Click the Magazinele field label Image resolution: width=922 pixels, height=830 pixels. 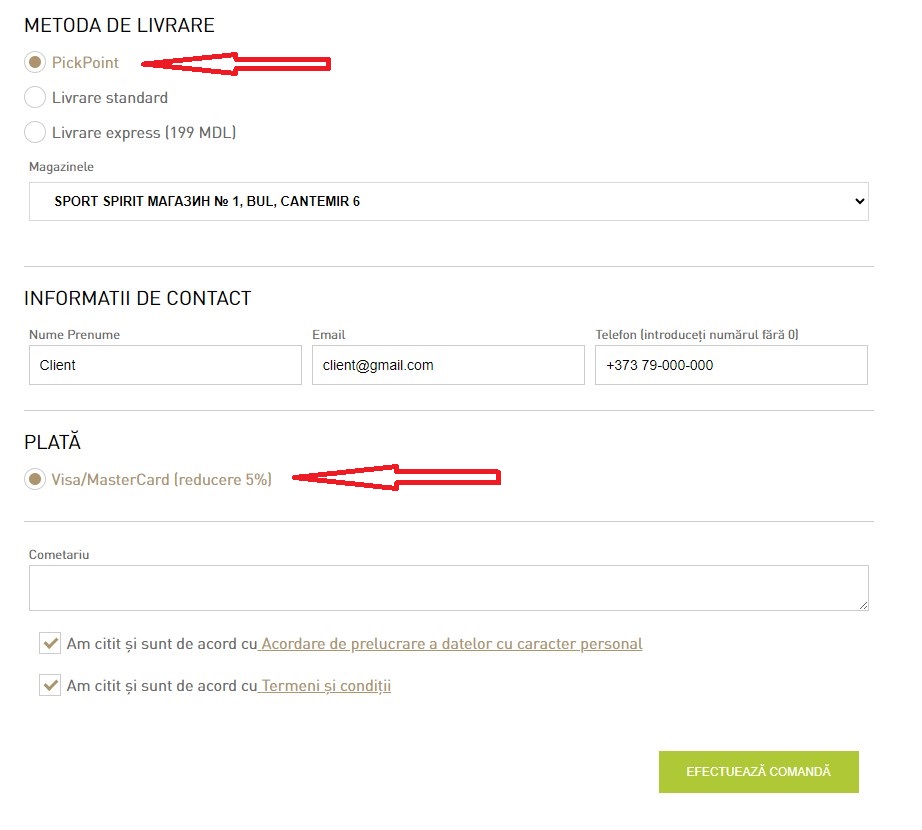(x=61, y=167)
